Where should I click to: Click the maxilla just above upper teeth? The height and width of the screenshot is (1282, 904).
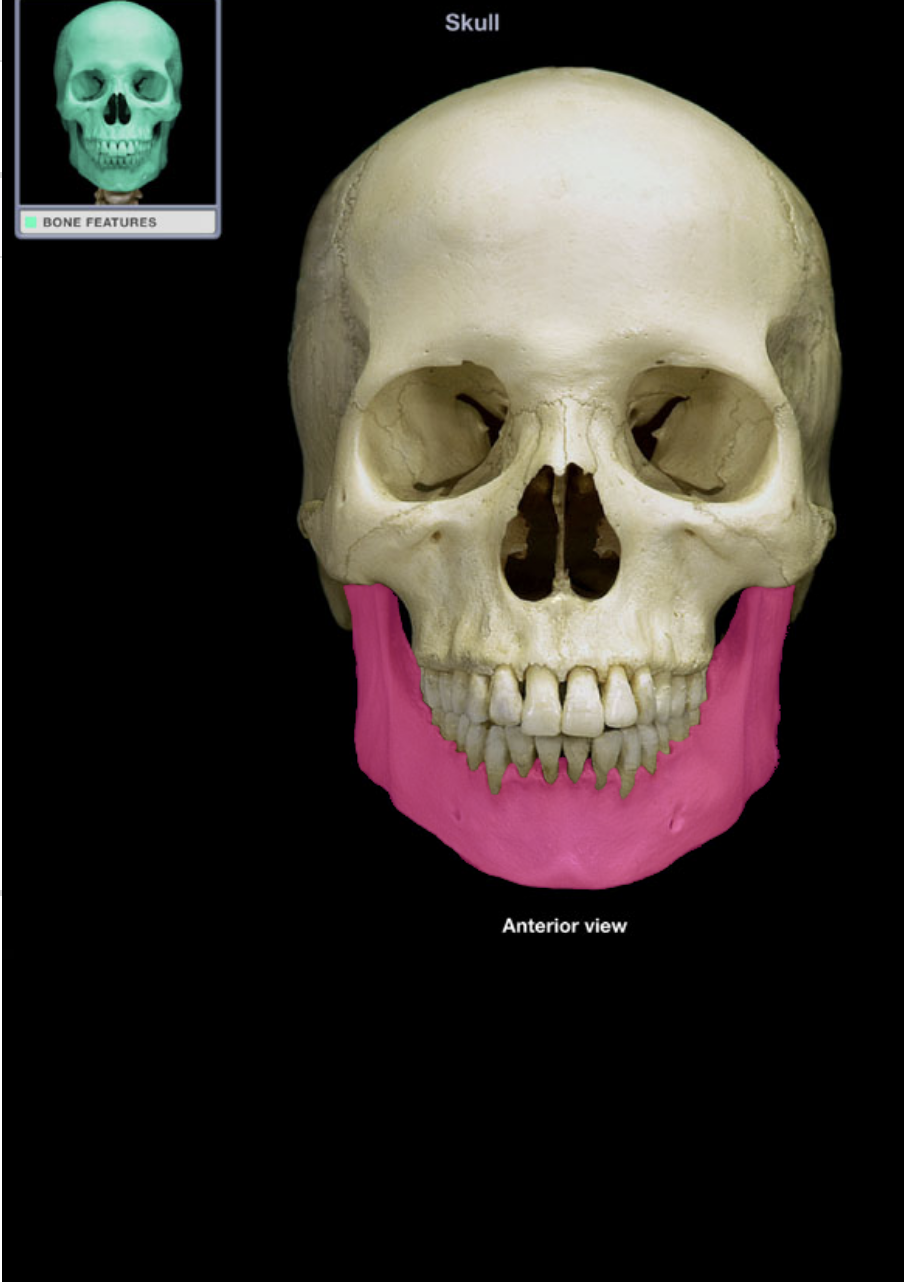click(562, 640)
